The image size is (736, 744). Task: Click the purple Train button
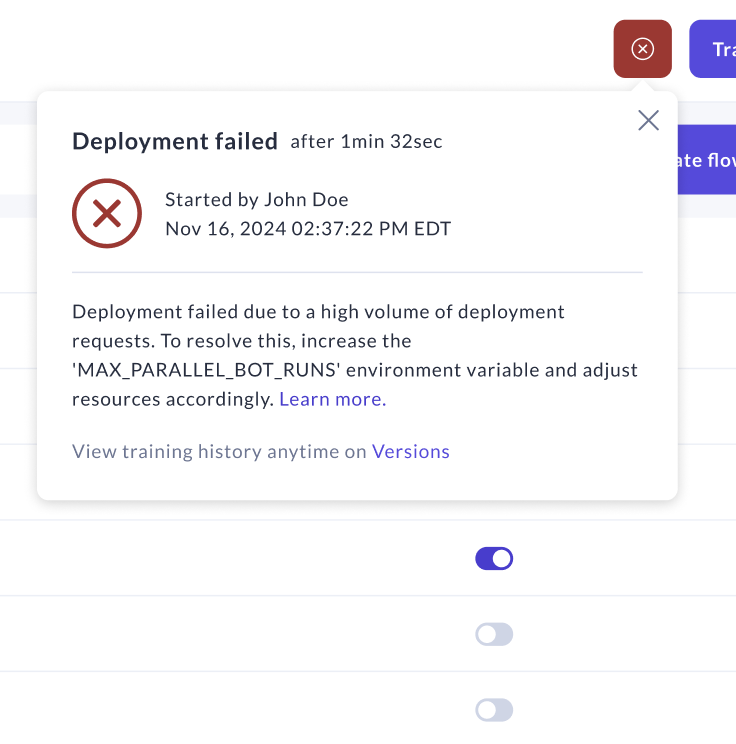coord(714,49)
